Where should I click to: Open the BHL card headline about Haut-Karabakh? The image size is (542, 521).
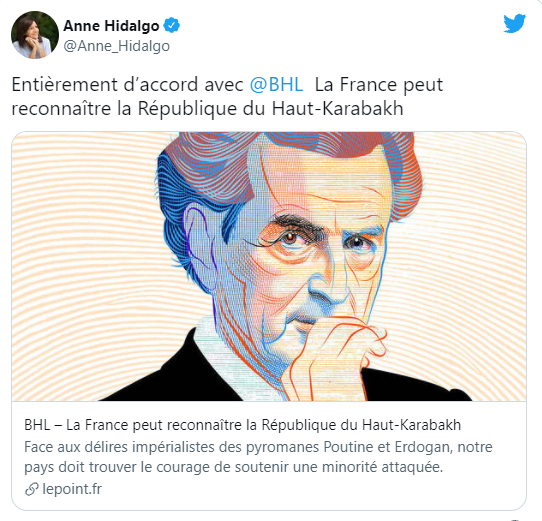(x=242, y=425)
